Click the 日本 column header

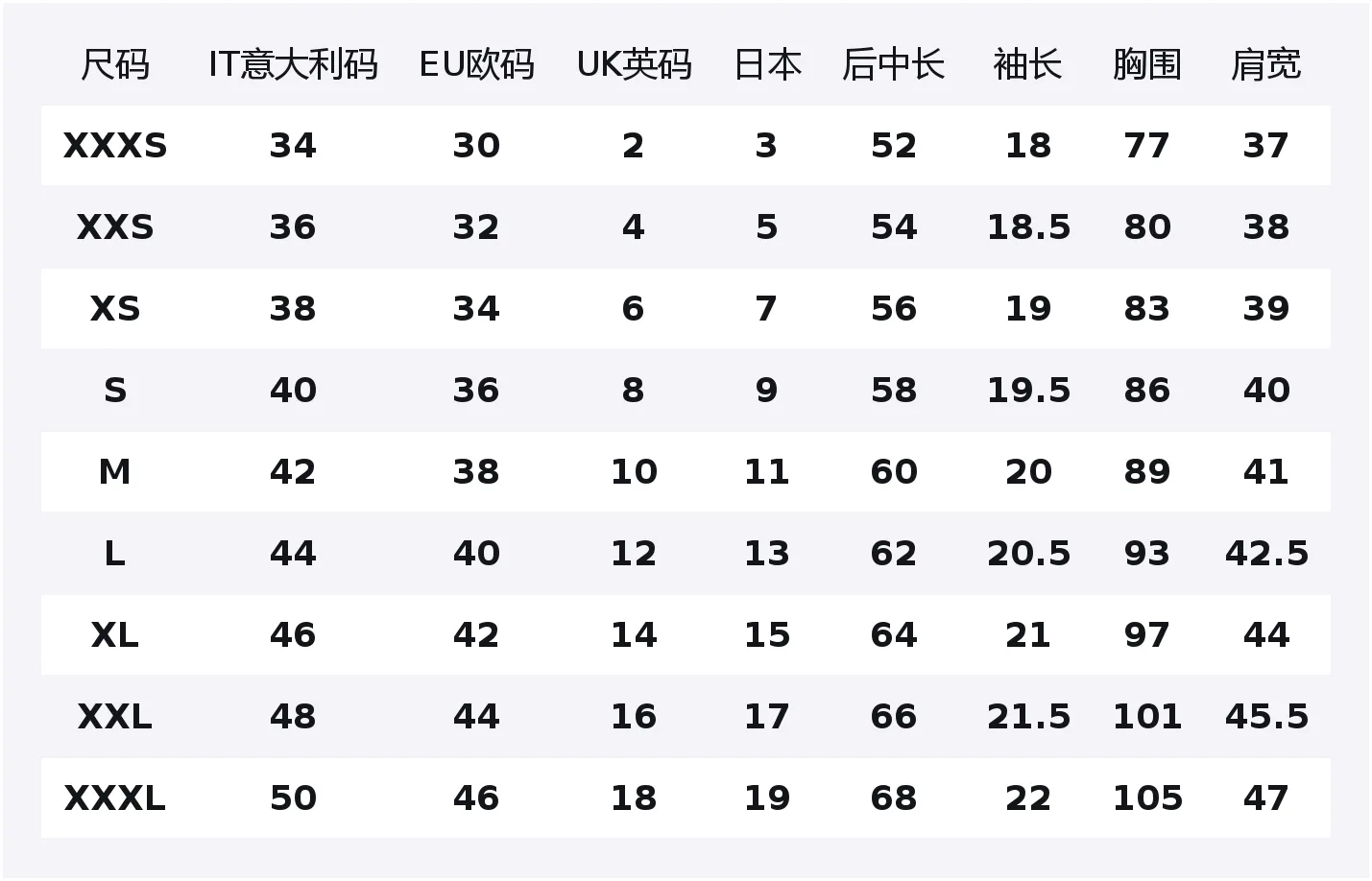[x=766, y=65]
